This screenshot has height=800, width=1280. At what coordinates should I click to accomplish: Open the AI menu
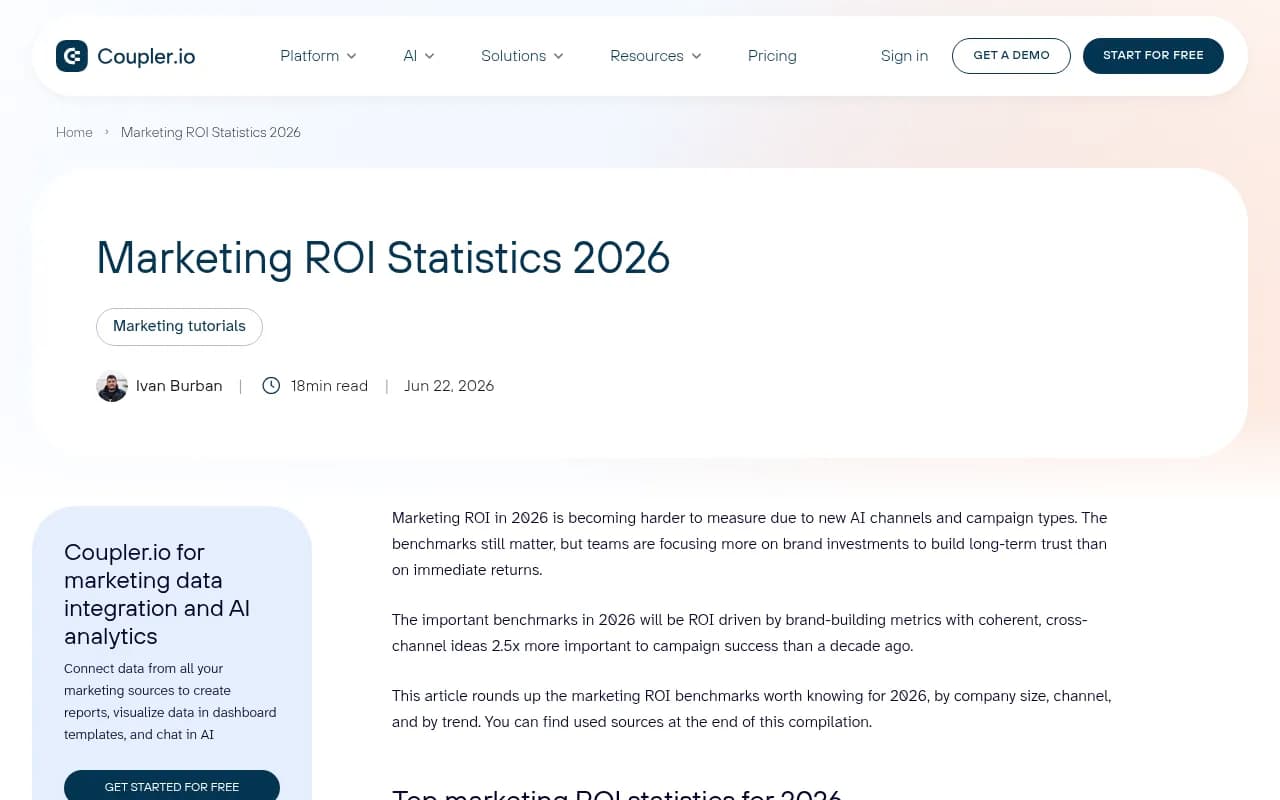tap(410, 56)
